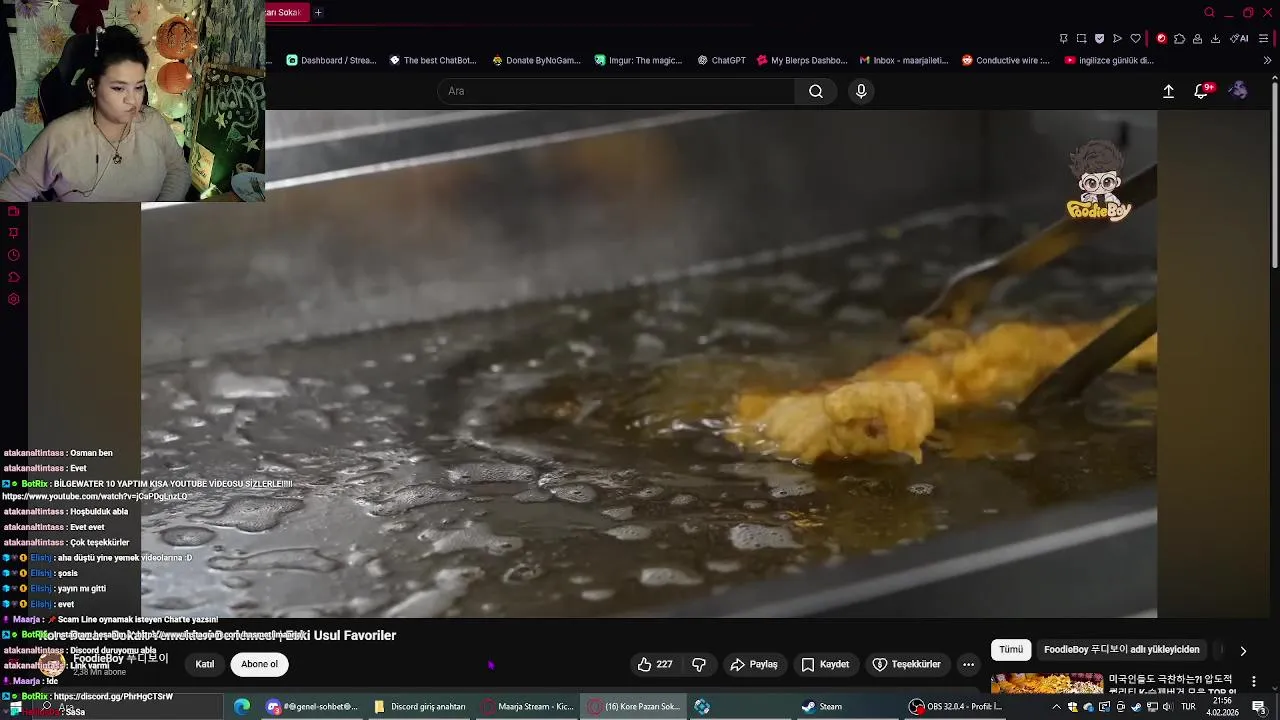The height and width of the screenshot is (720, 1280).
Task: Select the Tümü filter chip
Action: (1011, 650)
